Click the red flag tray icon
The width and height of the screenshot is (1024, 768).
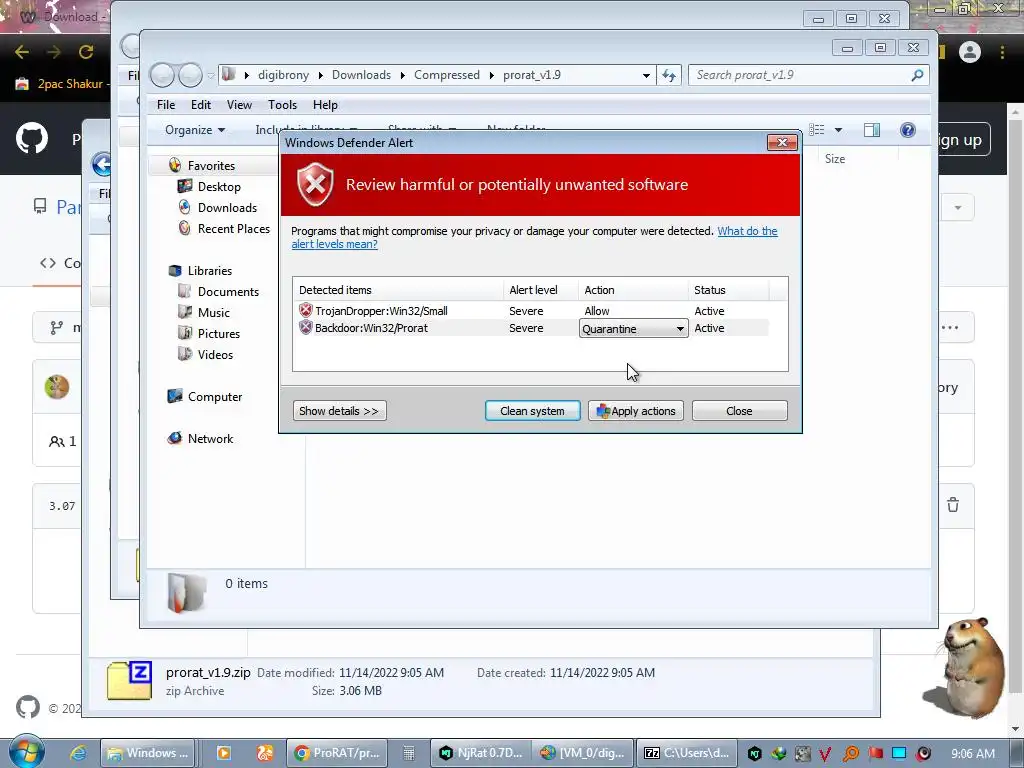(x=875, y=754)
